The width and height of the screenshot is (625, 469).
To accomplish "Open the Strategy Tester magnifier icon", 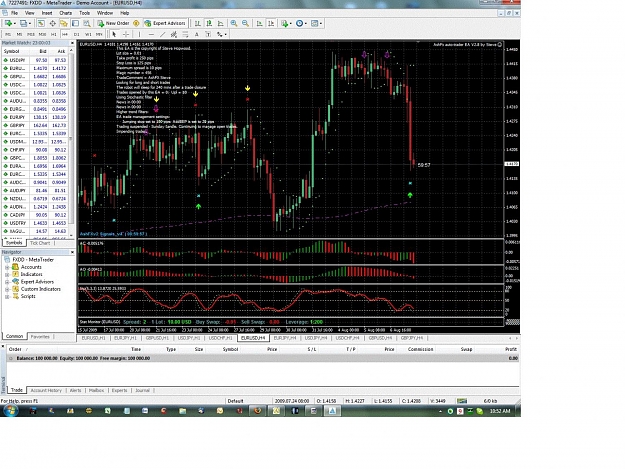I will [86, 24].
